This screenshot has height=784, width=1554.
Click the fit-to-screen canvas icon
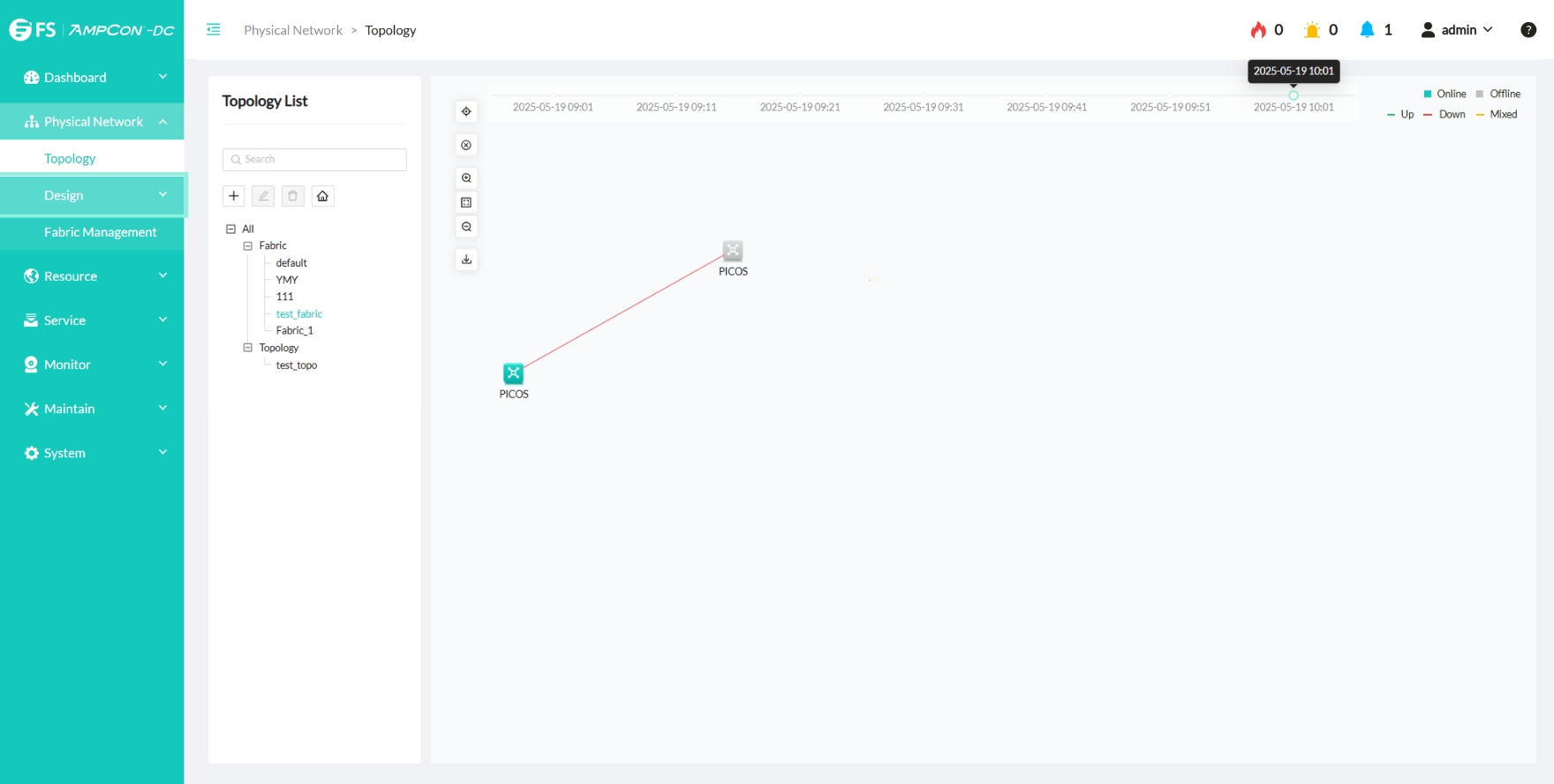(466, 203)
